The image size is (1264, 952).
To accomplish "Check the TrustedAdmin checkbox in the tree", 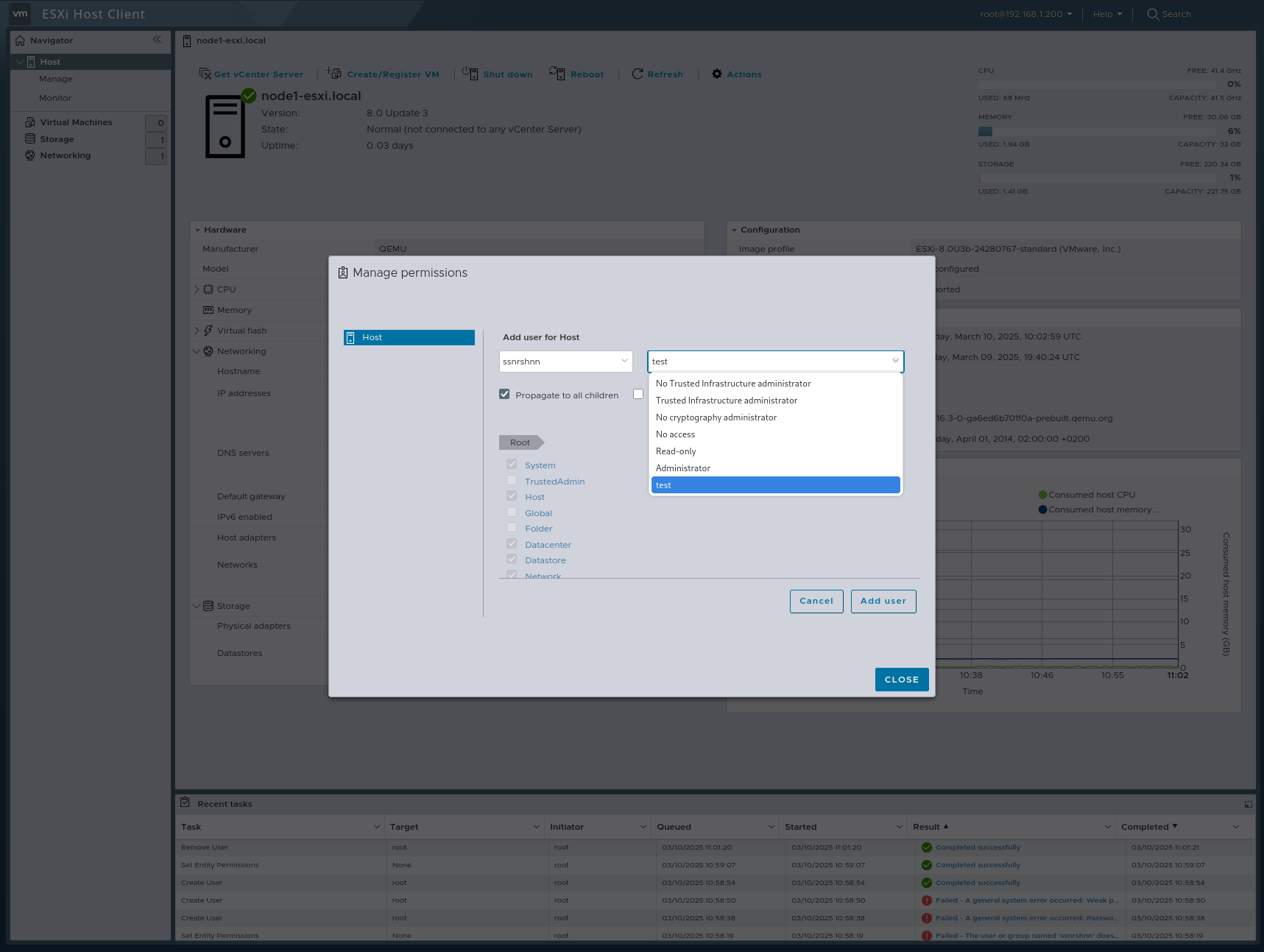I will (512, 480).
